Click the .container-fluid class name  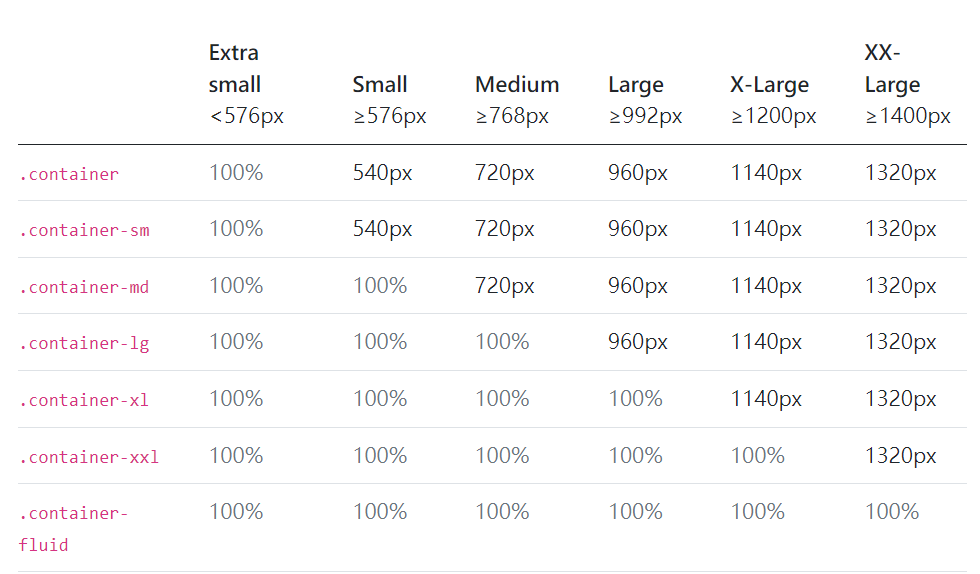(74, 529)
